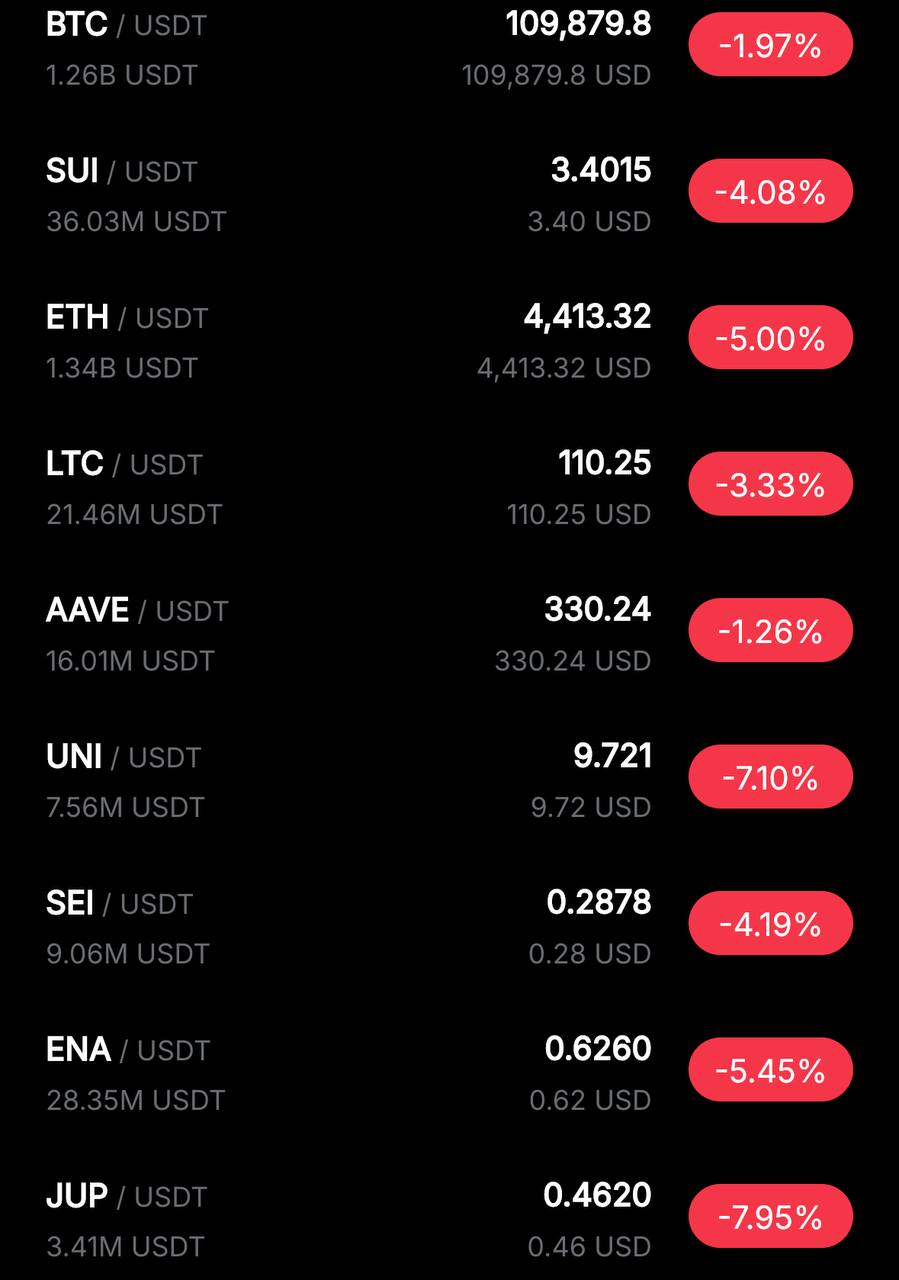Open the SUI / USDT pair
Viewport: 899px width, 1280px height.
[x=449, y=192]
